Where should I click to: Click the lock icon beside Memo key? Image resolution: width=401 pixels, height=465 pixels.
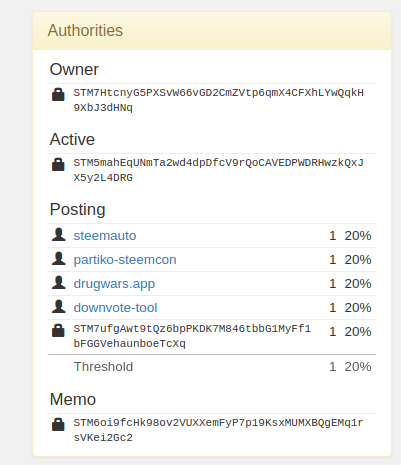58,424
